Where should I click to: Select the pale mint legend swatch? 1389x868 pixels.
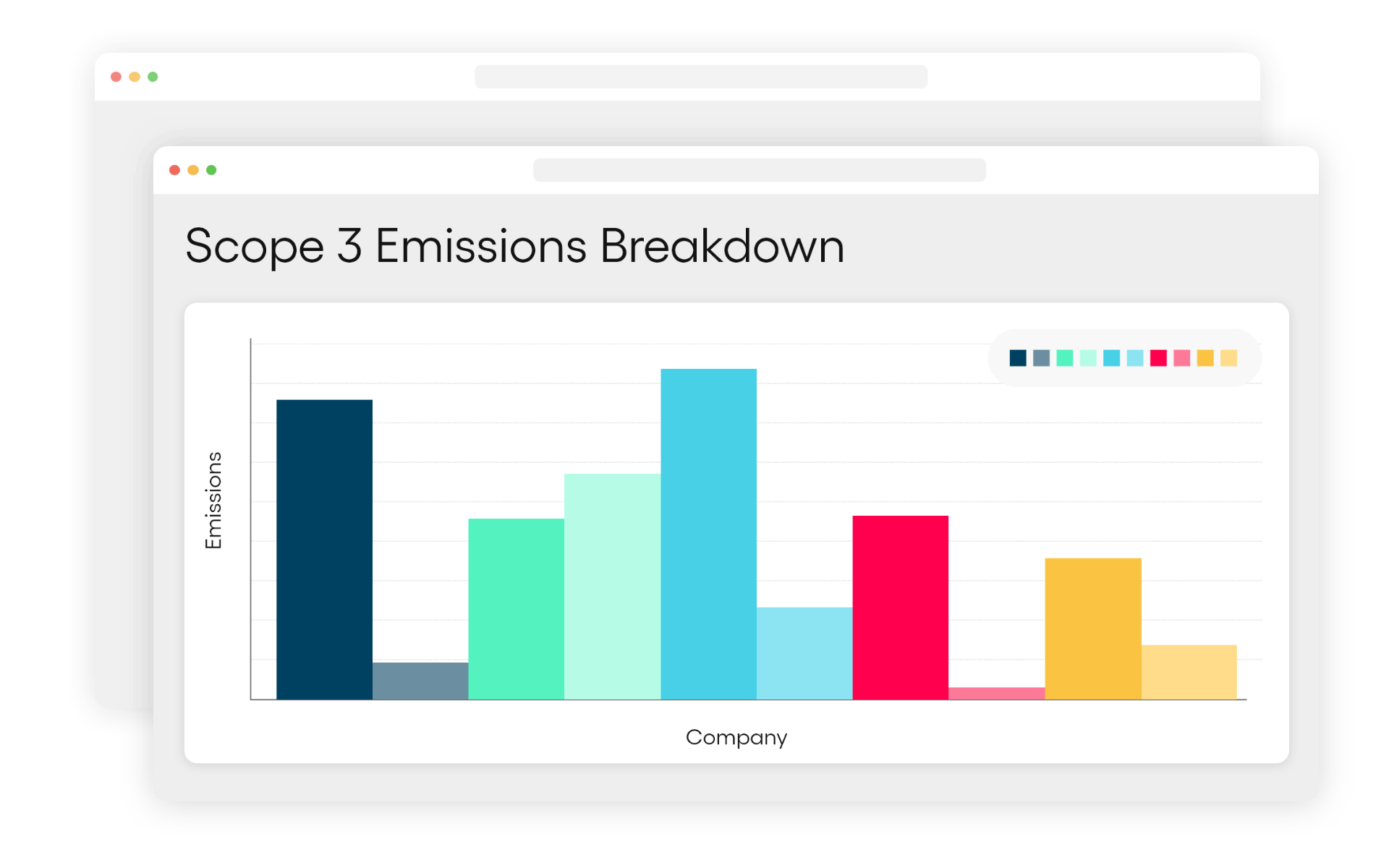tap(1088, 358)
